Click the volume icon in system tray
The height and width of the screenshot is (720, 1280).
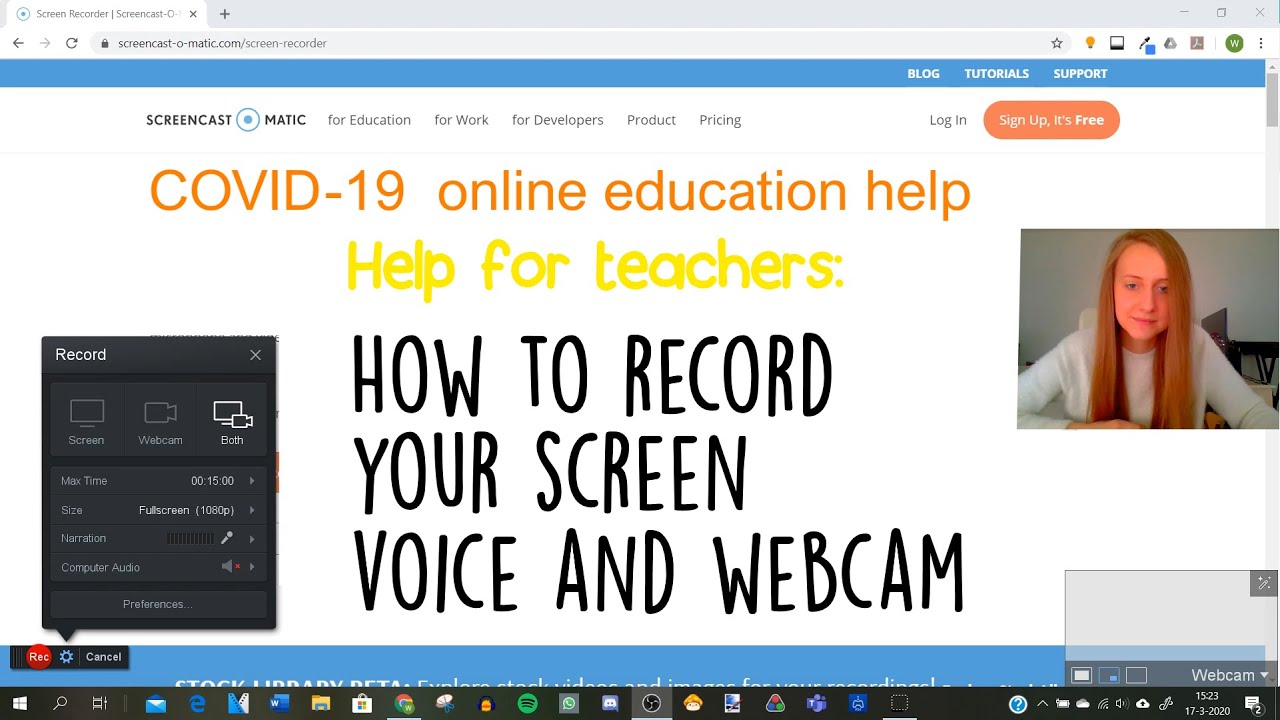(1122, 704)
